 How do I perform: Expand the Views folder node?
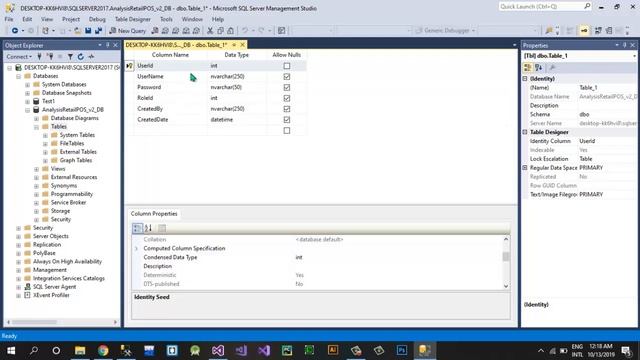(x=36, y=169)
